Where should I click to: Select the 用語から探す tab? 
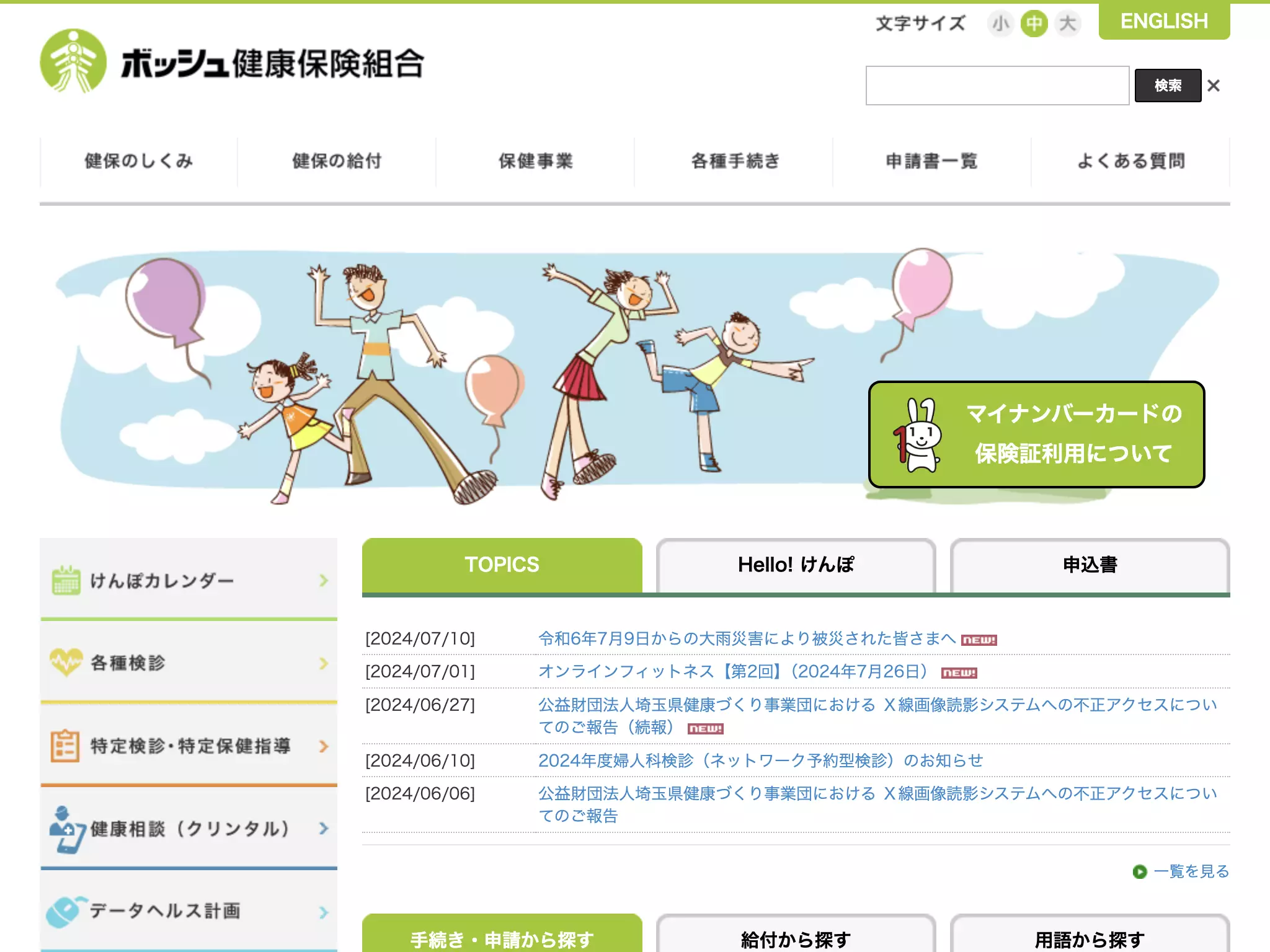click(1090, 934)
